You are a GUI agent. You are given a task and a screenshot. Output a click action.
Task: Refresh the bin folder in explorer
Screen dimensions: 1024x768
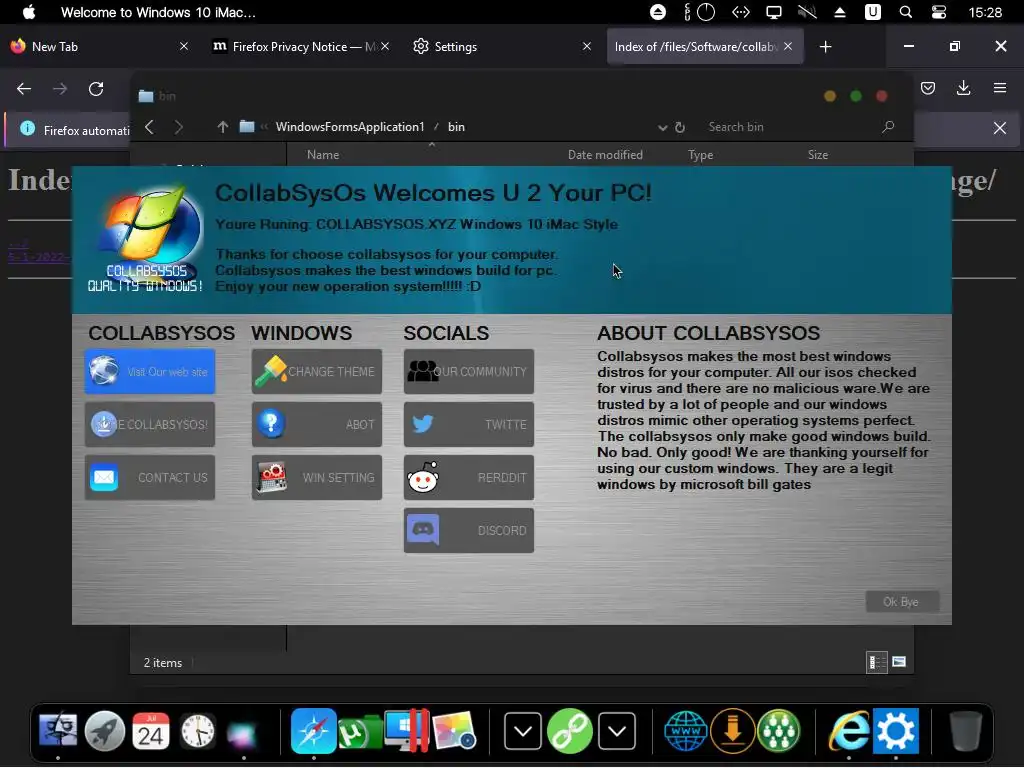pyautogui.click(x=680, y=127)
